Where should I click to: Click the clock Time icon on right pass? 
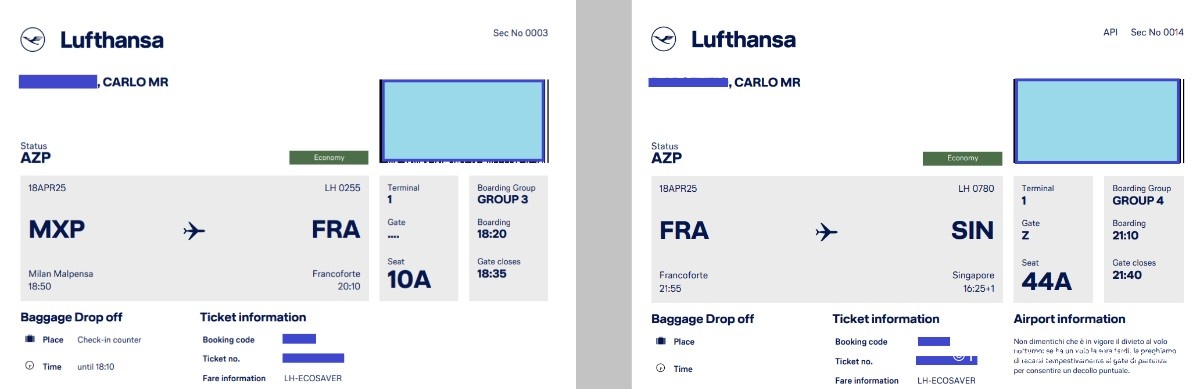pos(660,368)
